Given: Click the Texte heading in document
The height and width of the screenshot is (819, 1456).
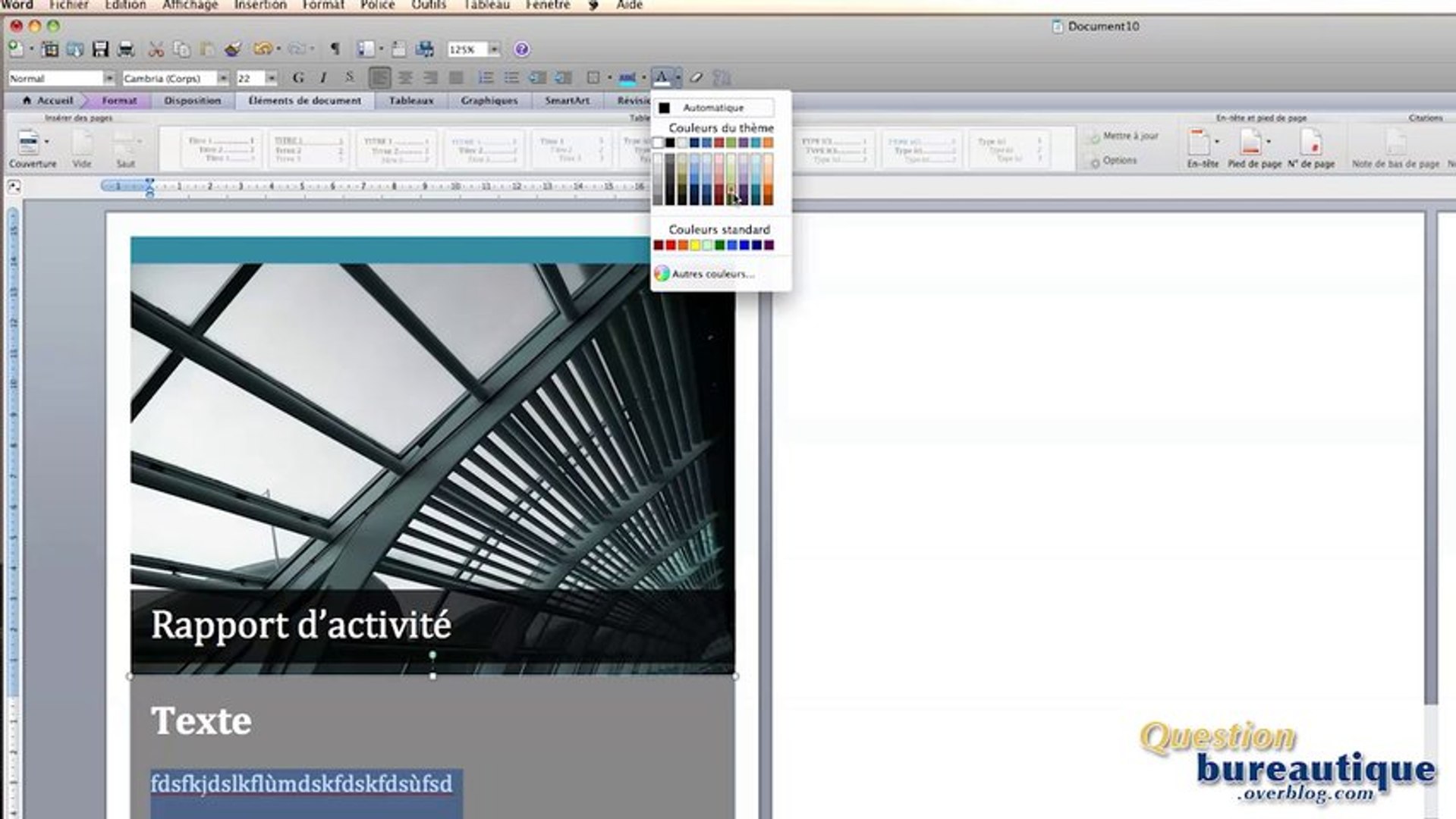Looking at the screenshot, I should coord(201,721).
